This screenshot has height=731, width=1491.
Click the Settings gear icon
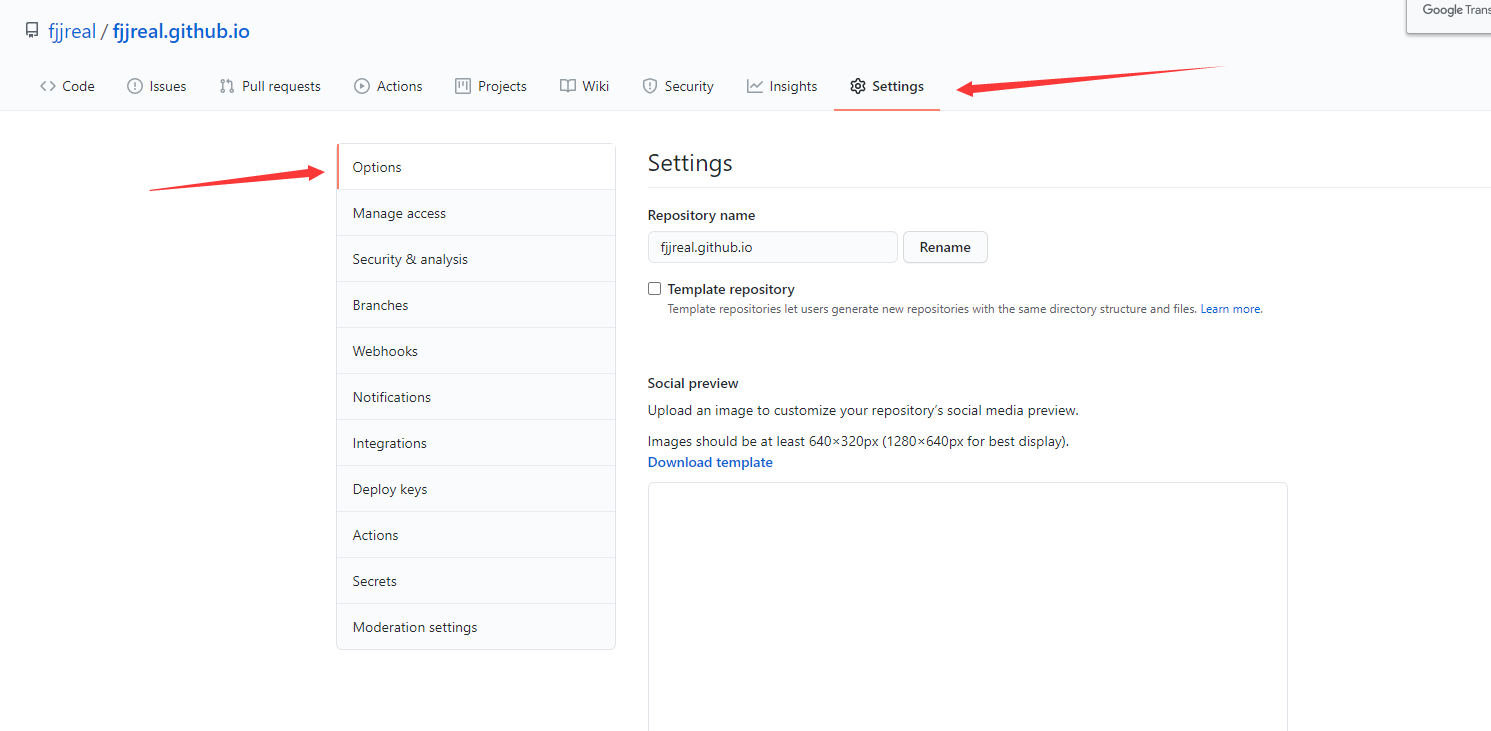coord(857,86)
